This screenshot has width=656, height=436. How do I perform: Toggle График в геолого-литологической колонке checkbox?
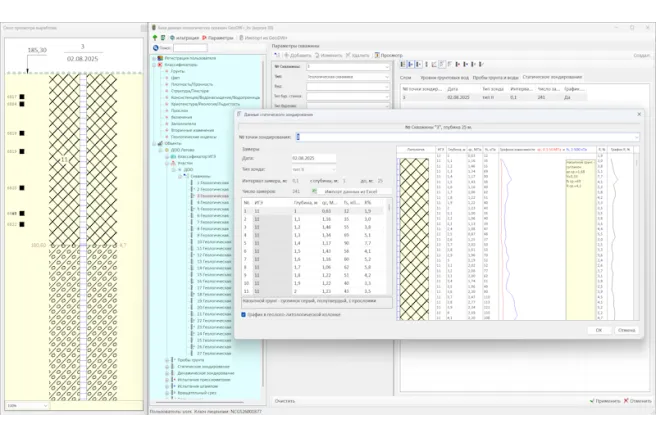[x=243, y=314]
